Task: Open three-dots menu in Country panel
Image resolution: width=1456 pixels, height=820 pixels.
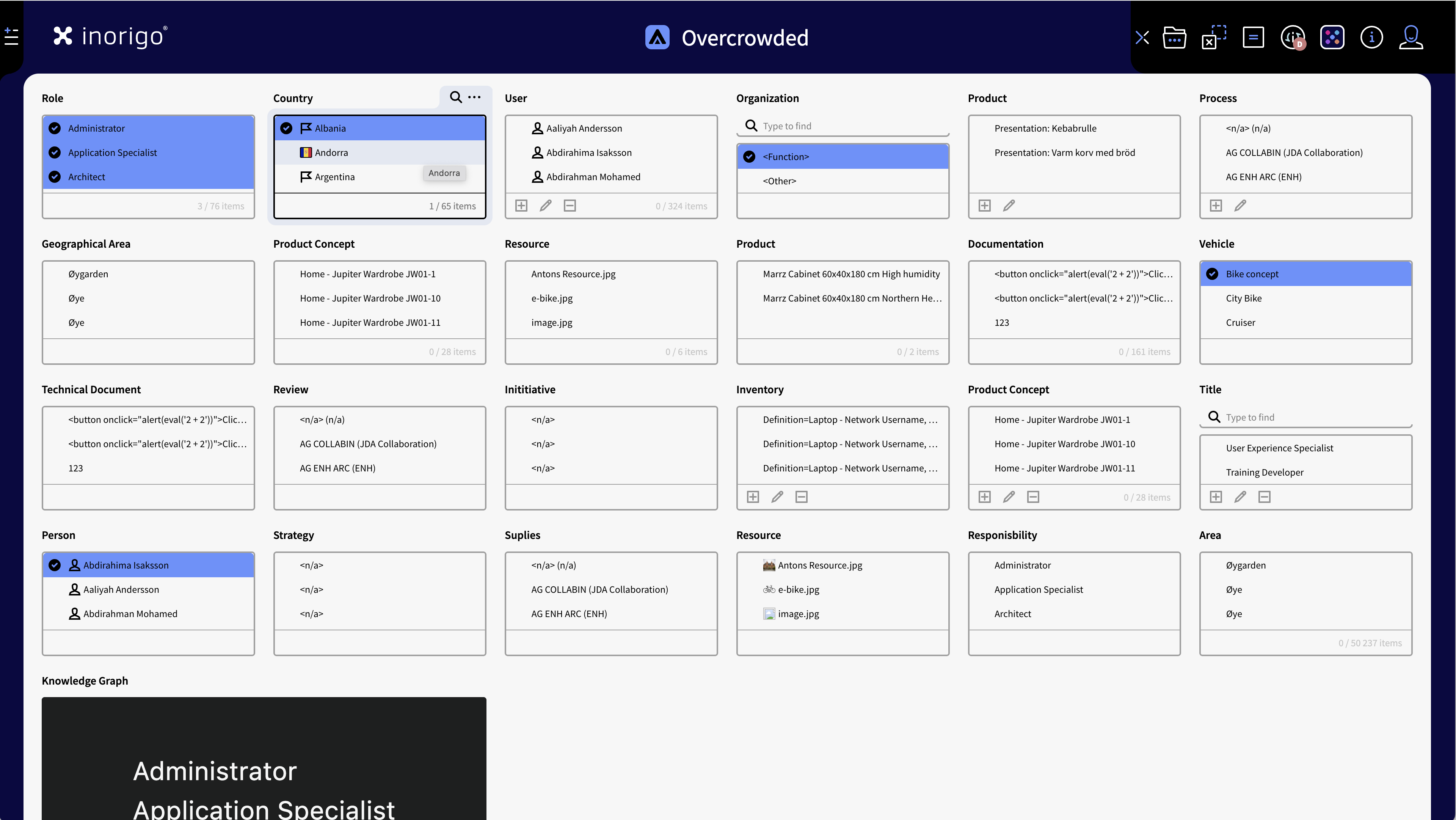Action: 475,97
